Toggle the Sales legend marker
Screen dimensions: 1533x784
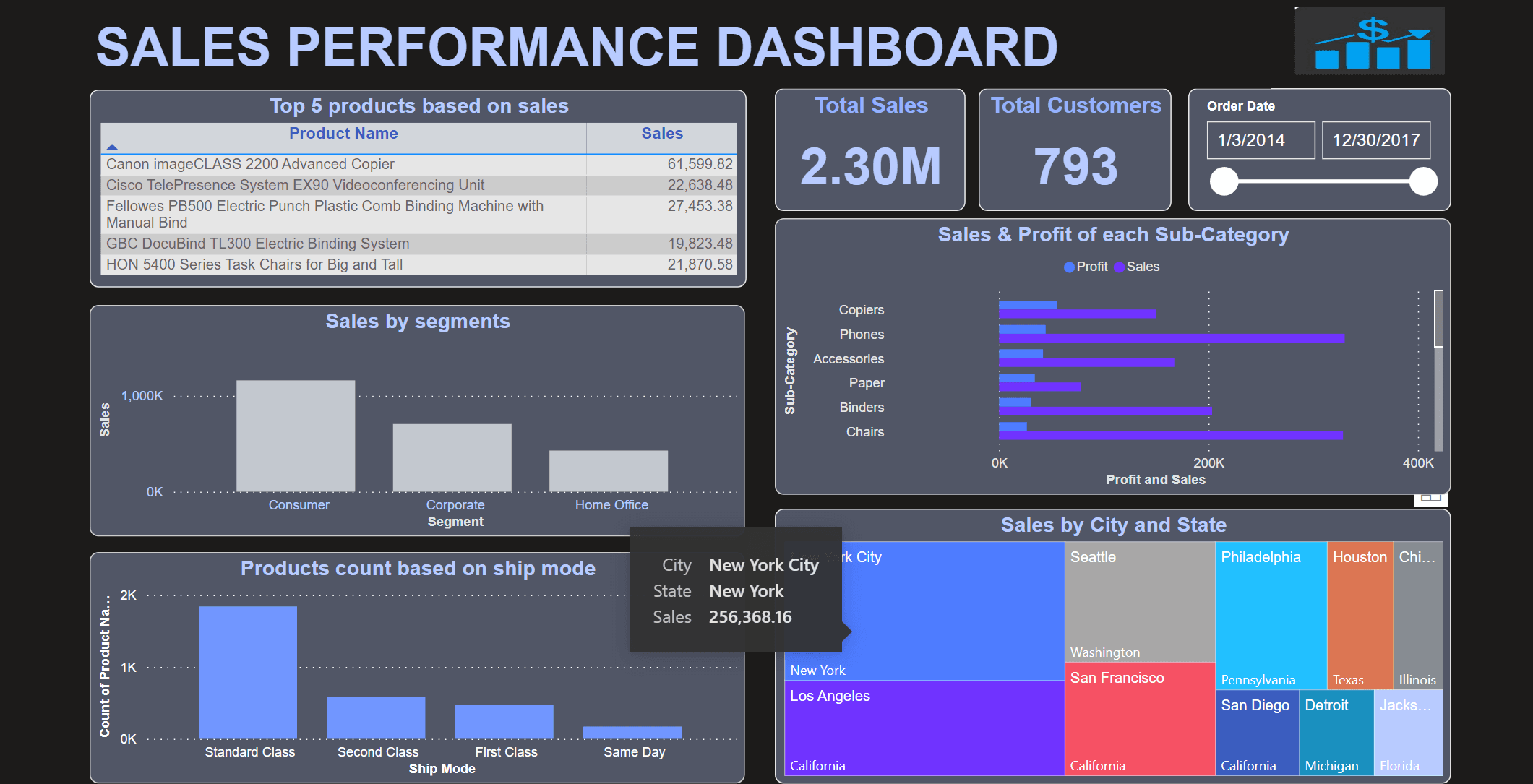coord(1120,267)
